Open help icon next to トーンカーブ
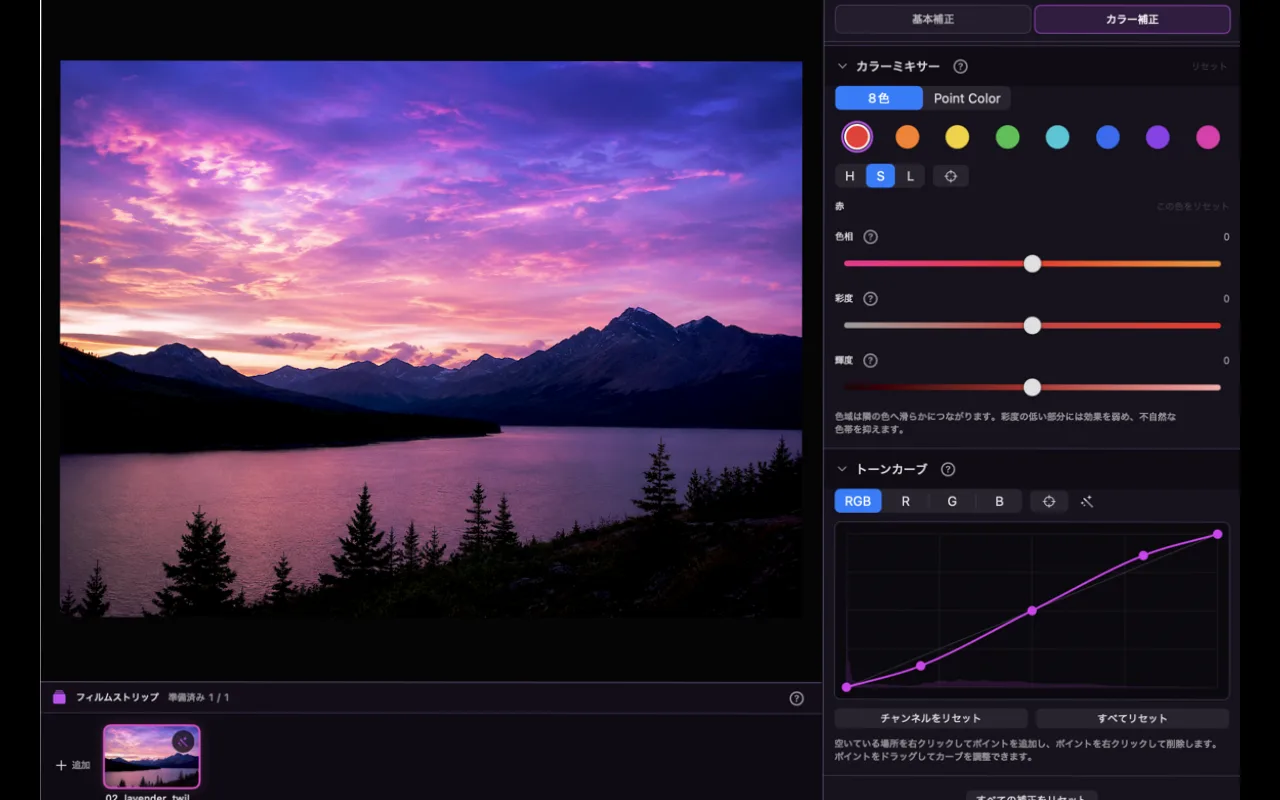Image resolution: width=1280 pixels, height=800 pixels. point(948,469)
